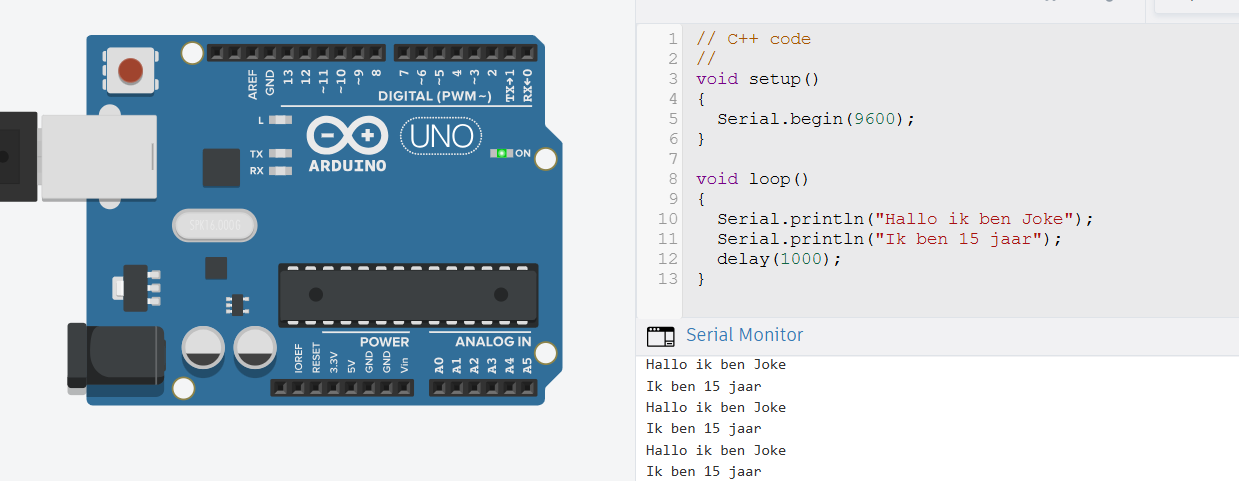Viewport: 1239px width, 481px height.
Task: Click line number 1 in the gutter
Action: point(673,39)
